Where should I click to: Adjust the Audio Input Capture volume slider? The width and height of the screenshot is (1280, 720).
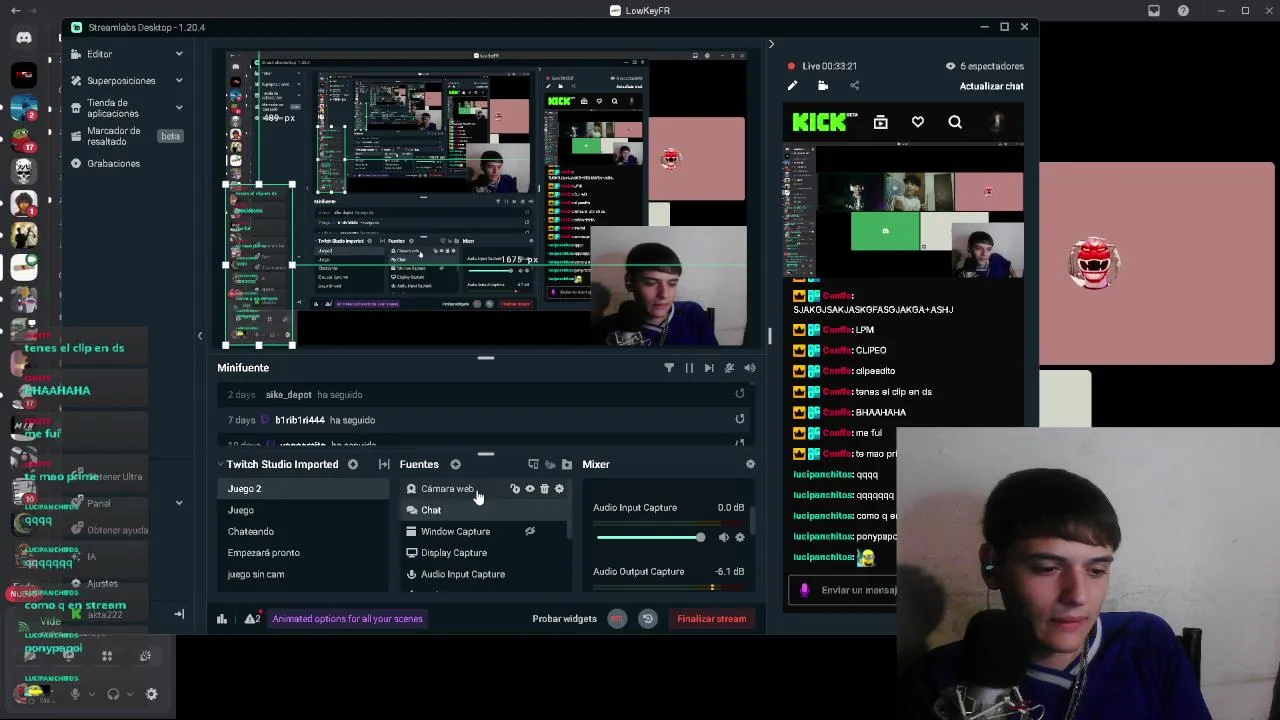coord(650,538)
